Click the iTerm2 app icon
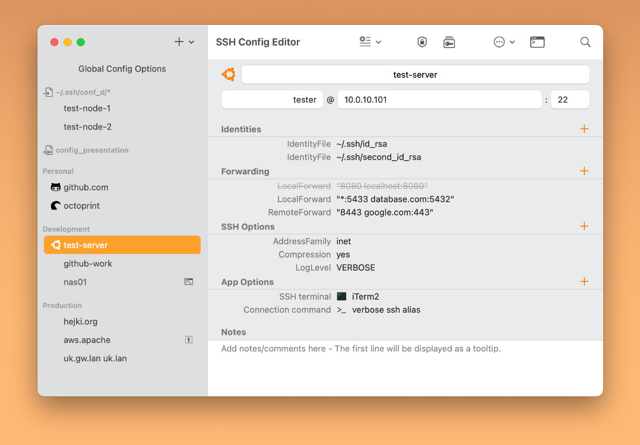Screen dimensions: 640x445 pos(342,296)
